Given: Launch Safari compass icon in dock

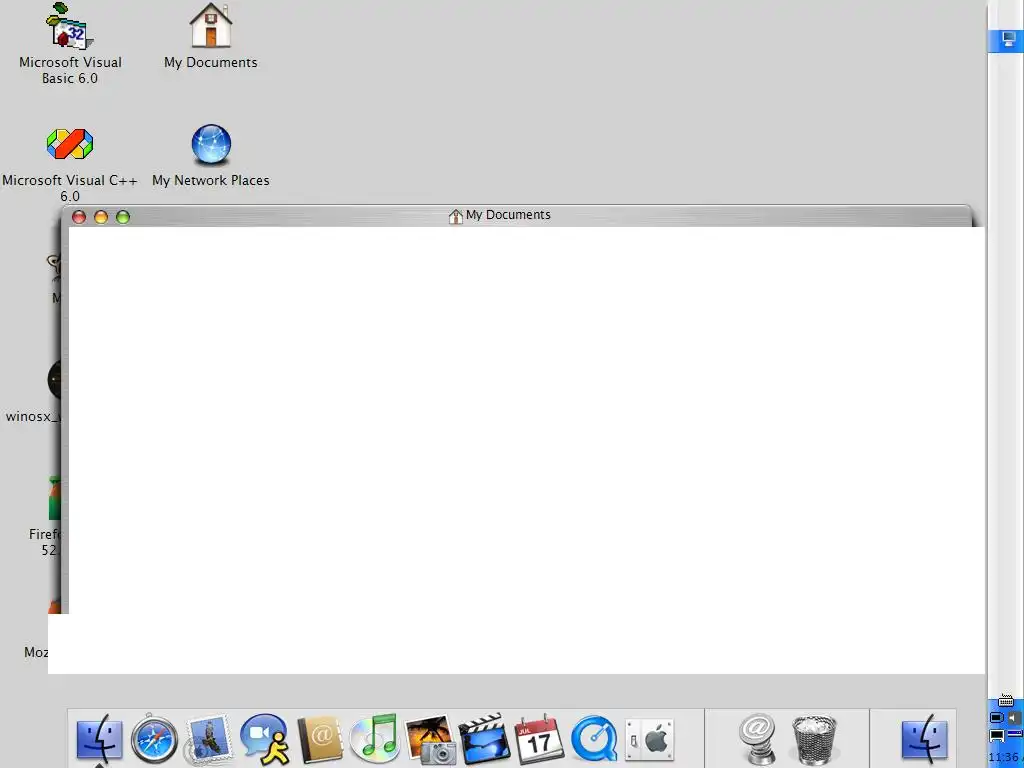Looking at the screenshot, I should click(154, 740).
